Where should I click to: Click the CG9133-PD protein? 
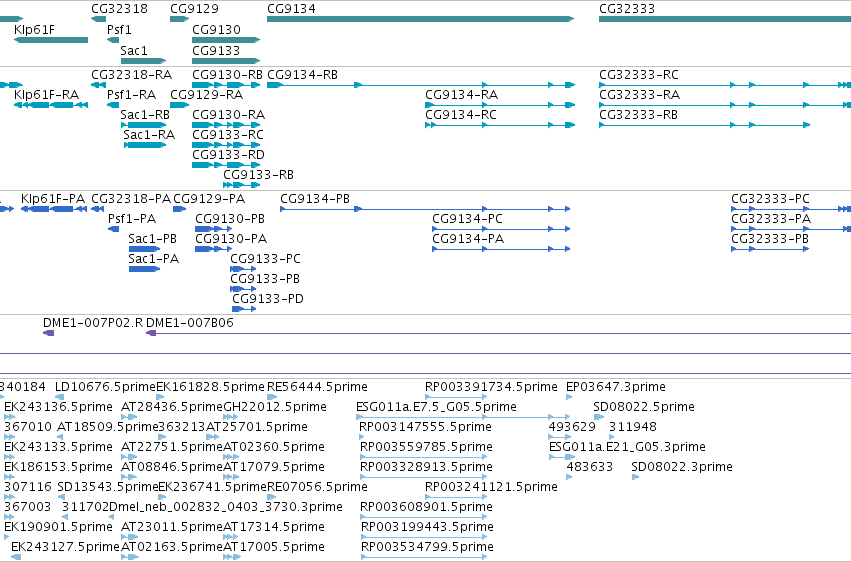(244, 309)
